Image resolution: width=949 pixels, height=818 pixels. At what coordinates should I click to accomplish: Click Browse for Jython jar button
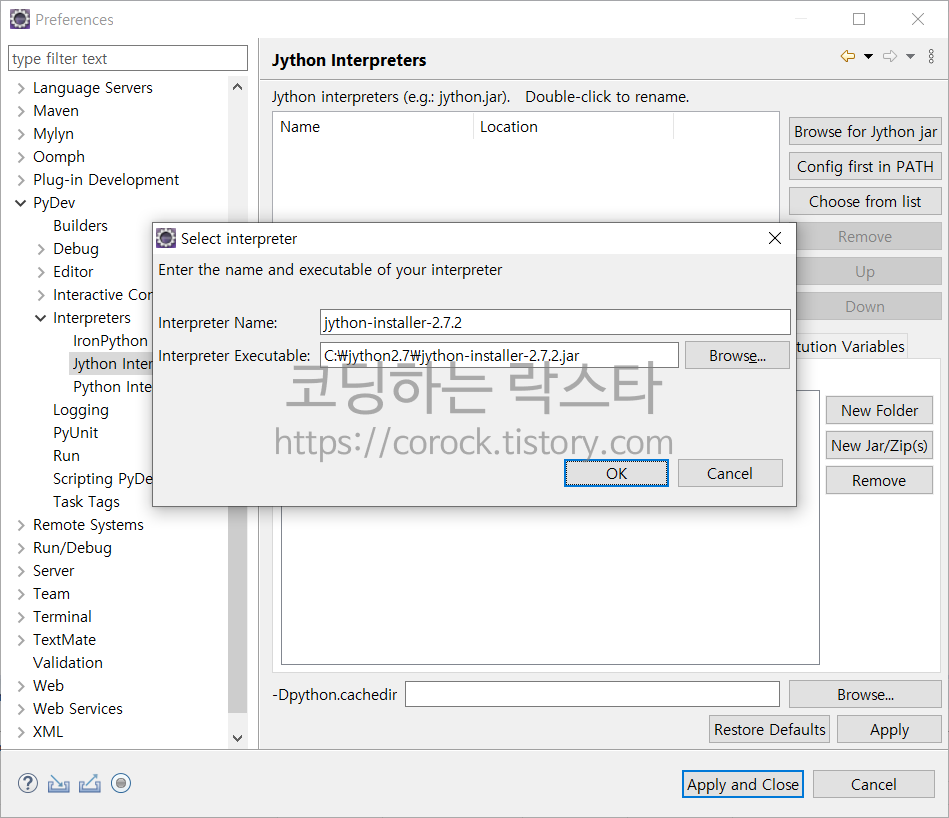865,131
